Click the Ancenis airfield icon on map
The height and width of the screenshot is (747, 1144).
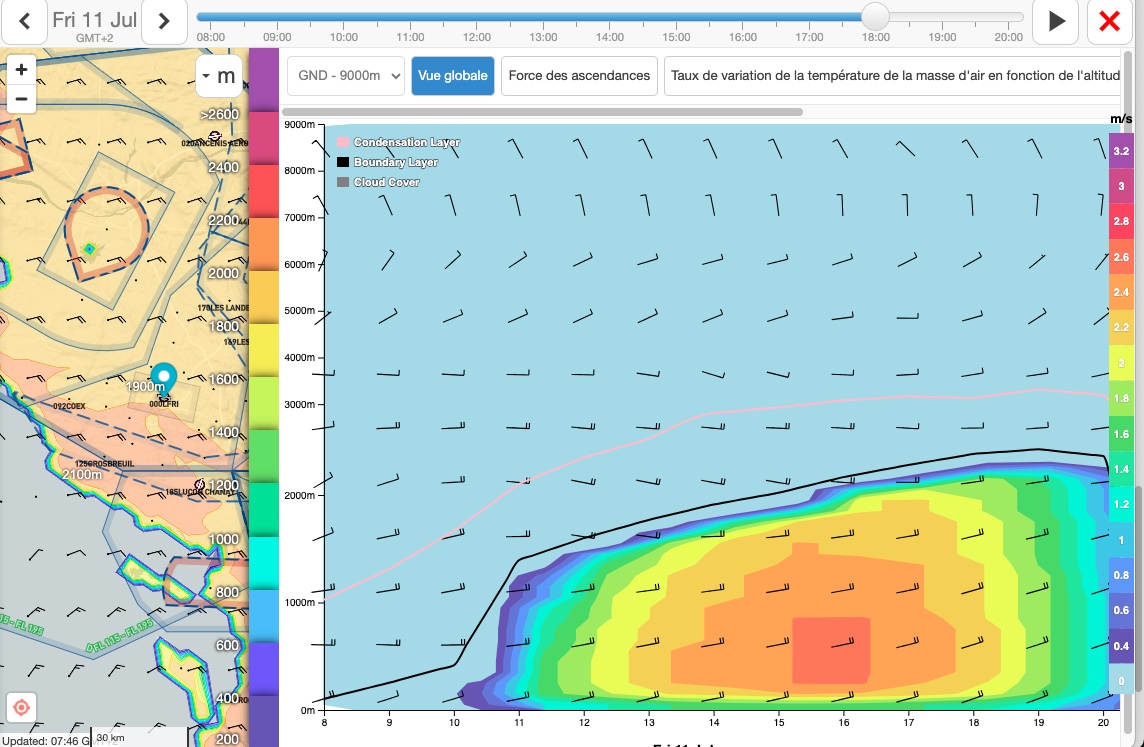[x=214, y=135]
